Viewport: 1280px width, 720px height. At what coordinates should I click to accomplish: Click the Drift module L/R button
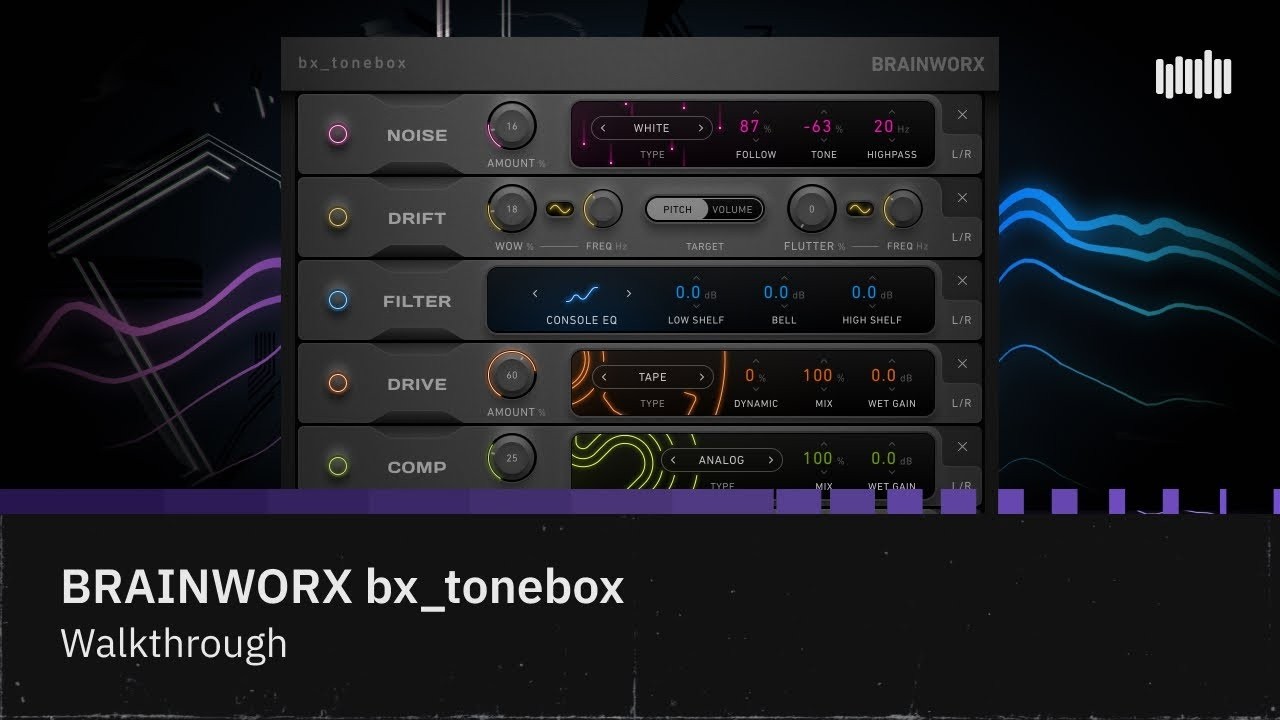962,237
